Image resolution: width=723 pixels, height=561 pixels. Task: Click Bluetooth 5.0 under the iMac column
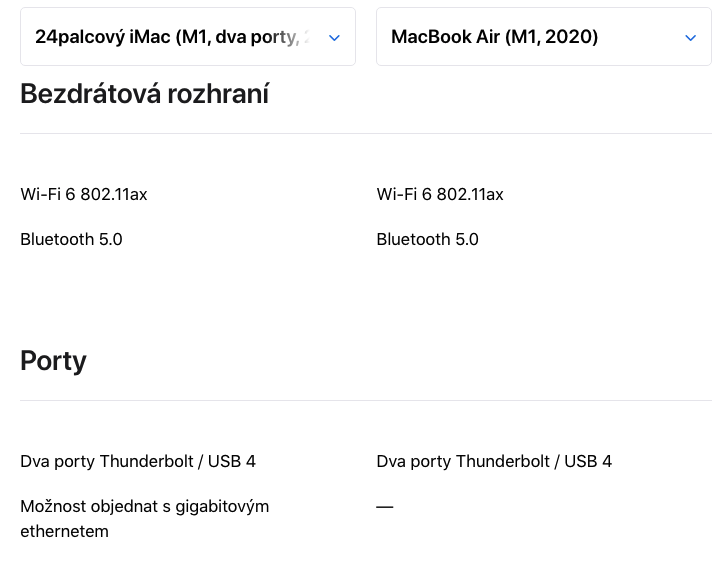(x=72, y=239)
